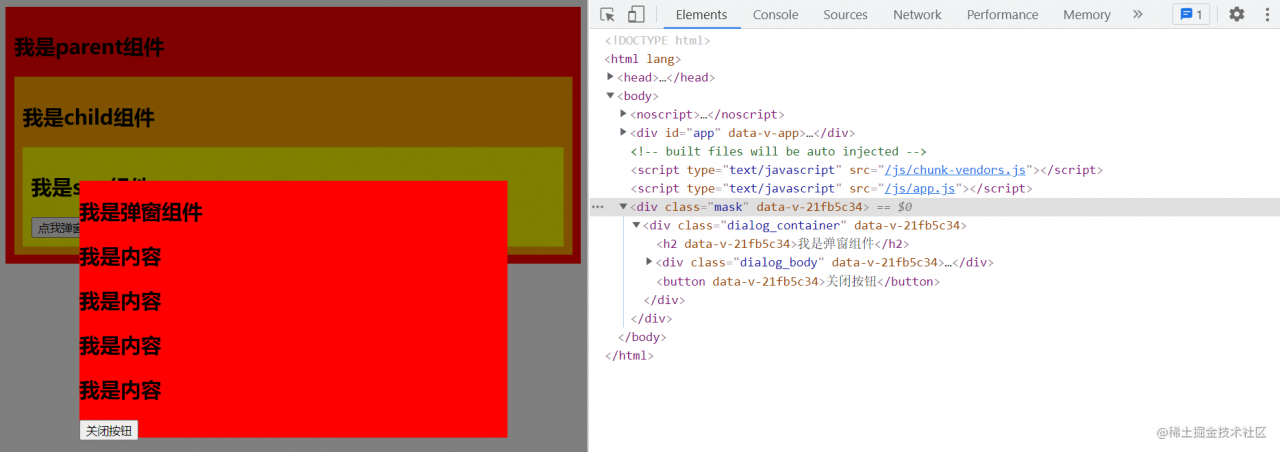The height and width of the screenshot is (452, 1280).
Task: Expand the dialog_body div node
Action: [x=650, y=262]
